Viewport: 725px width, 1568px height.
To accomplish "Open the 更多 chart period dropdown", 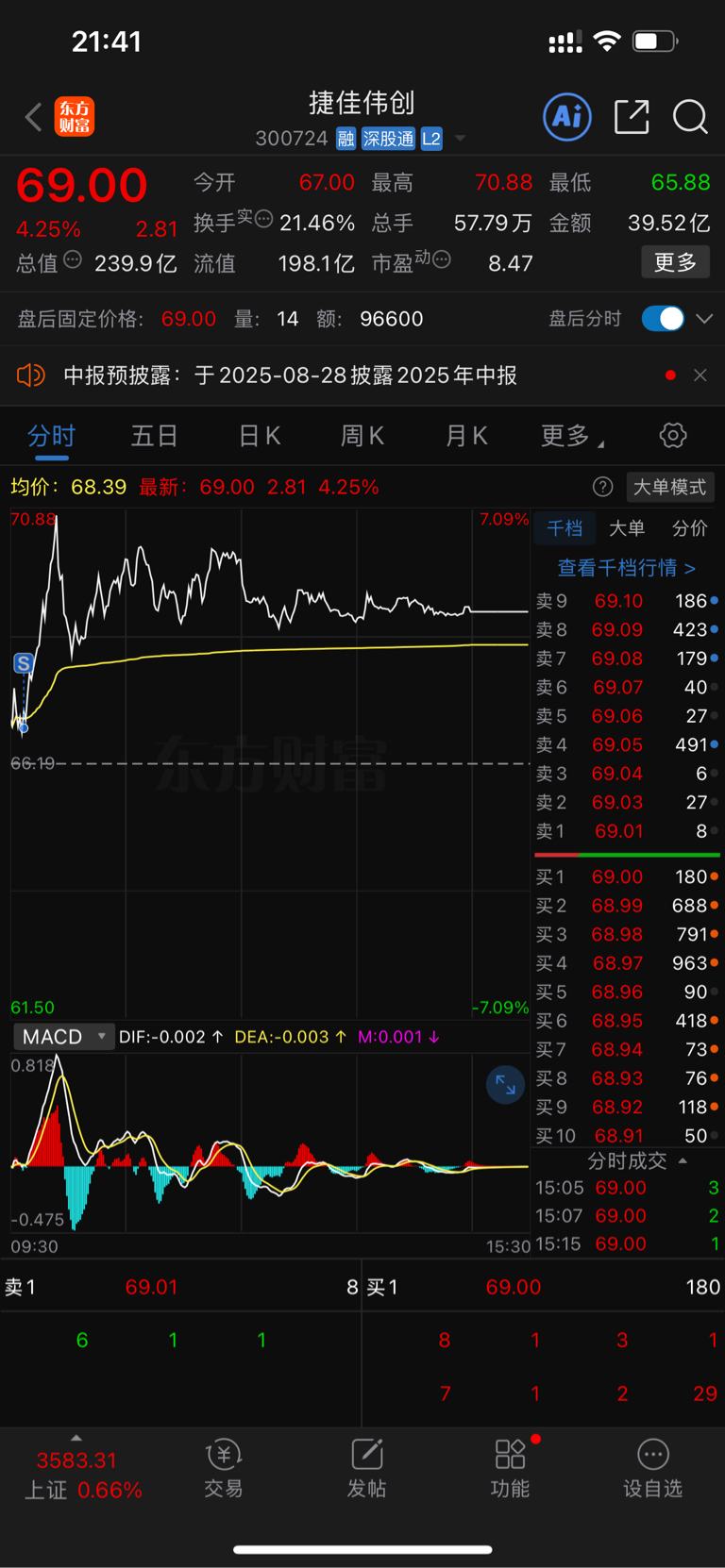I will (x=572, y=436).
